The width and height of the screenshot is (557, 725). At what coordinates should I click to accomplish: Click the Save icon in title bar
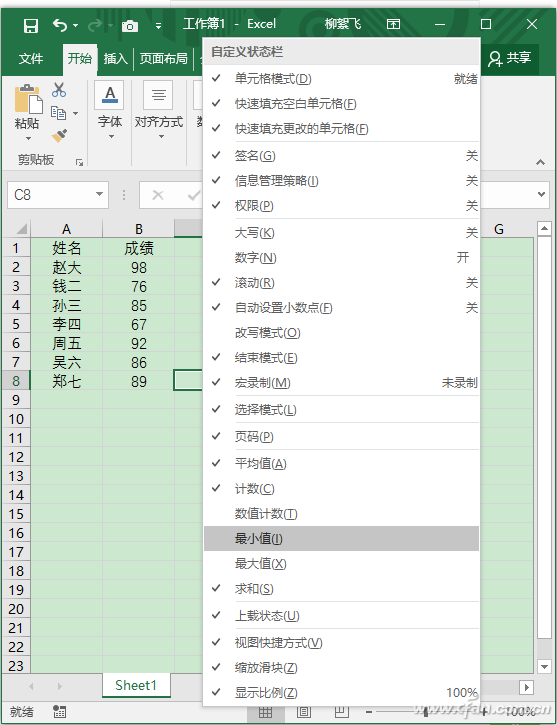coord(31,25)
